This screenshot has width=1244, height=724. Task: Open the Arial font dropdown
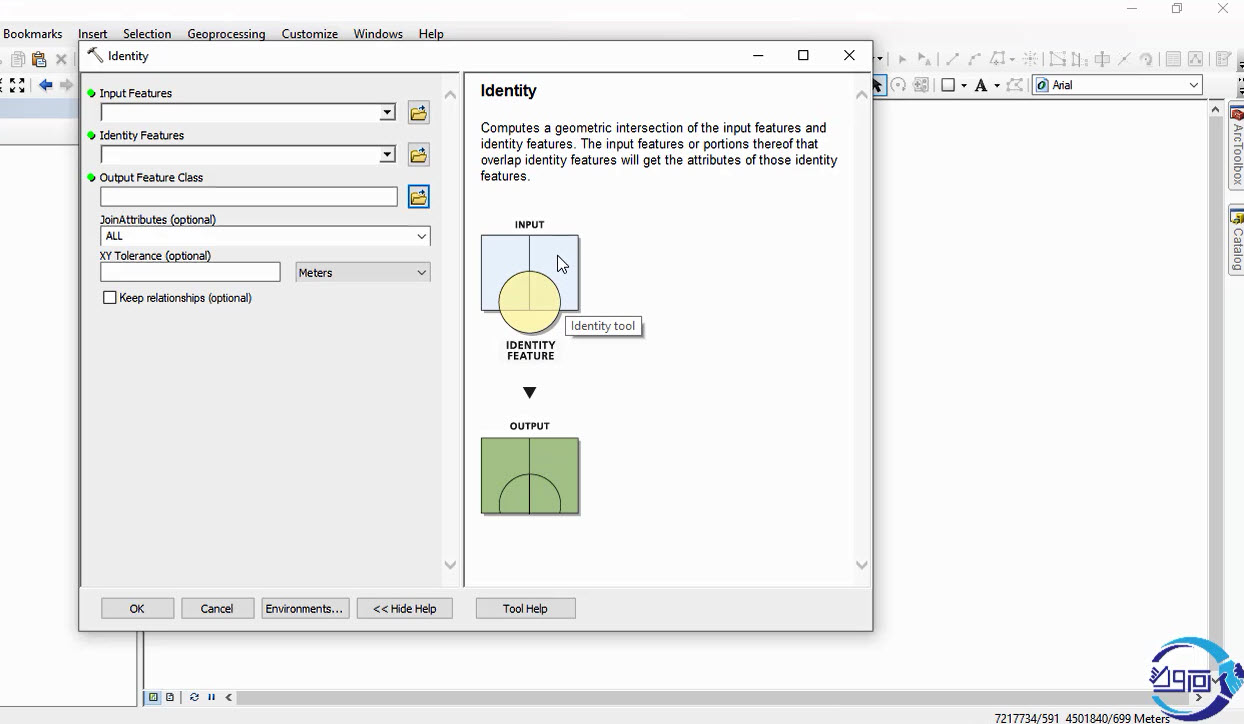tap(1193, 85)
